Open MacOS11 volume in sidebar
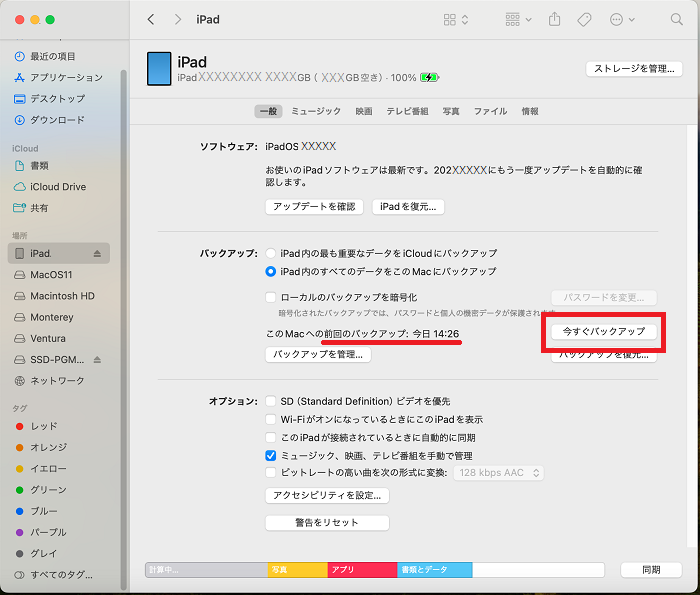 click(x=43, y=275)
